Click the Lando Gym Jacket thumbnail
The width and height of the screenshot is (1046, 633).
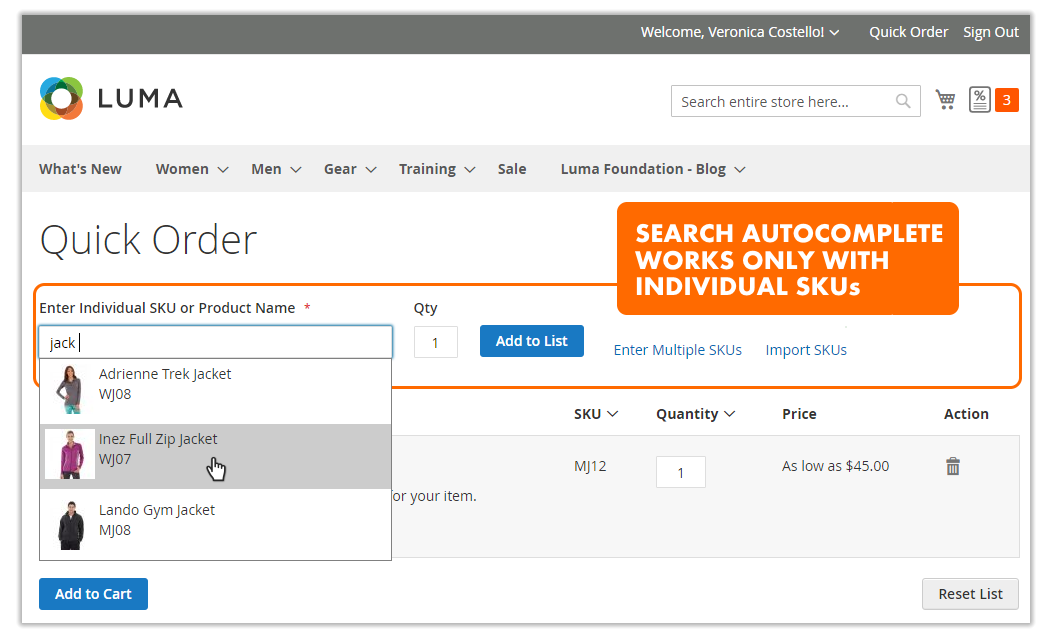click(71, 526)
